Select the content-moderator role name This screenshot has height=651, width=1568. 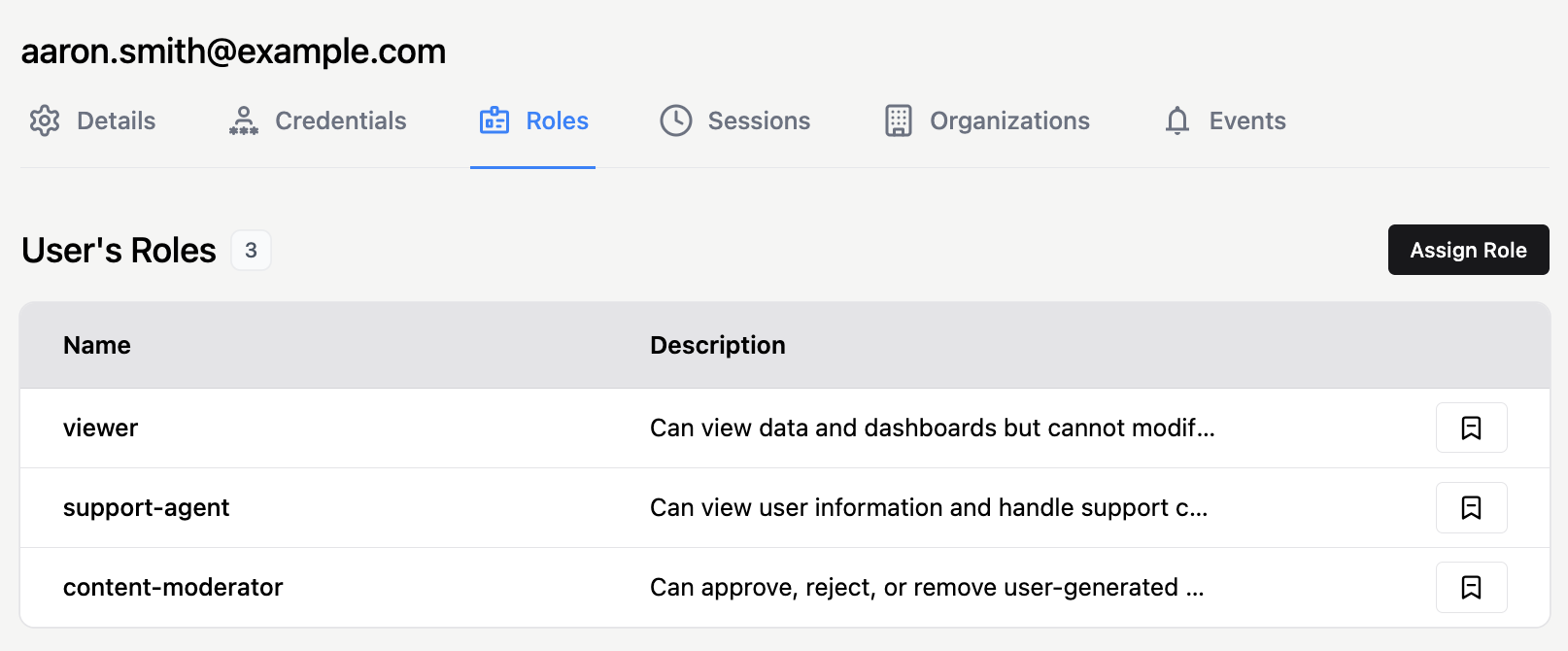173,587
